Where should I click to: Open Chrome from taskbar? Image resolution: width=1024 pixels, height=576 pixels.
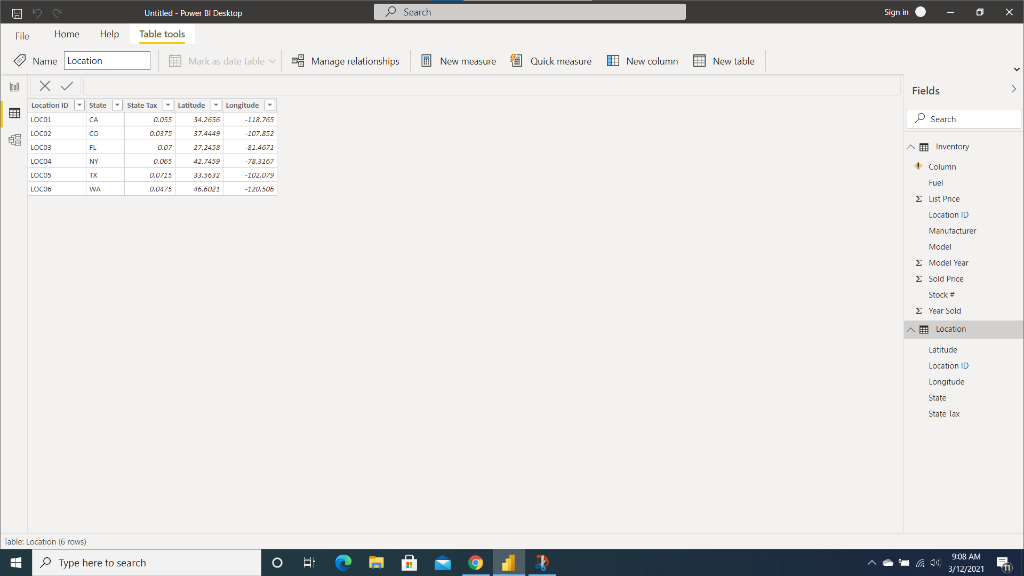coord(475,562)
